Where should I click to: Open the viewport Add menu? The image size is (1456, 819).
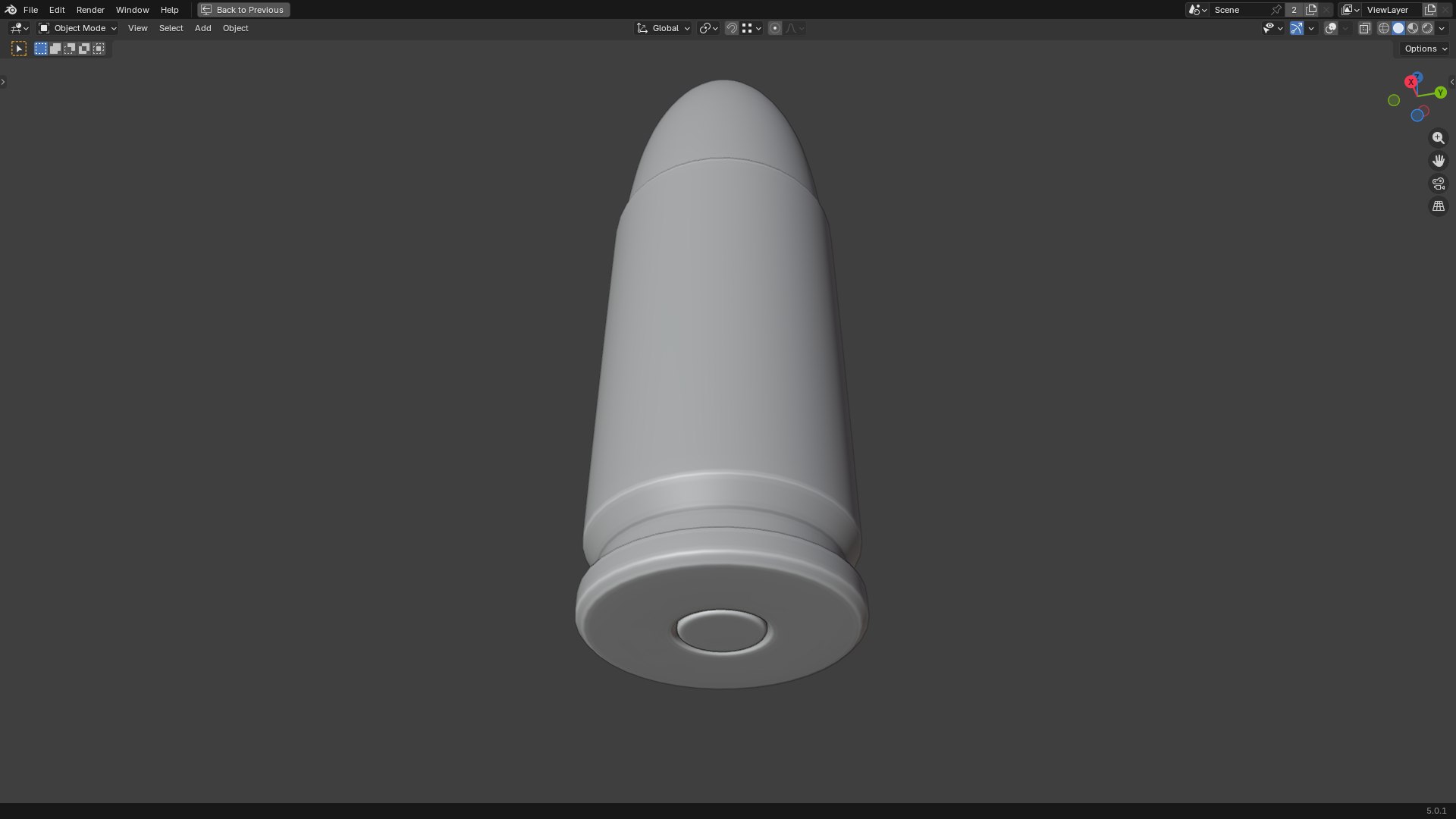pyautogui.click(x=202, y=28)
